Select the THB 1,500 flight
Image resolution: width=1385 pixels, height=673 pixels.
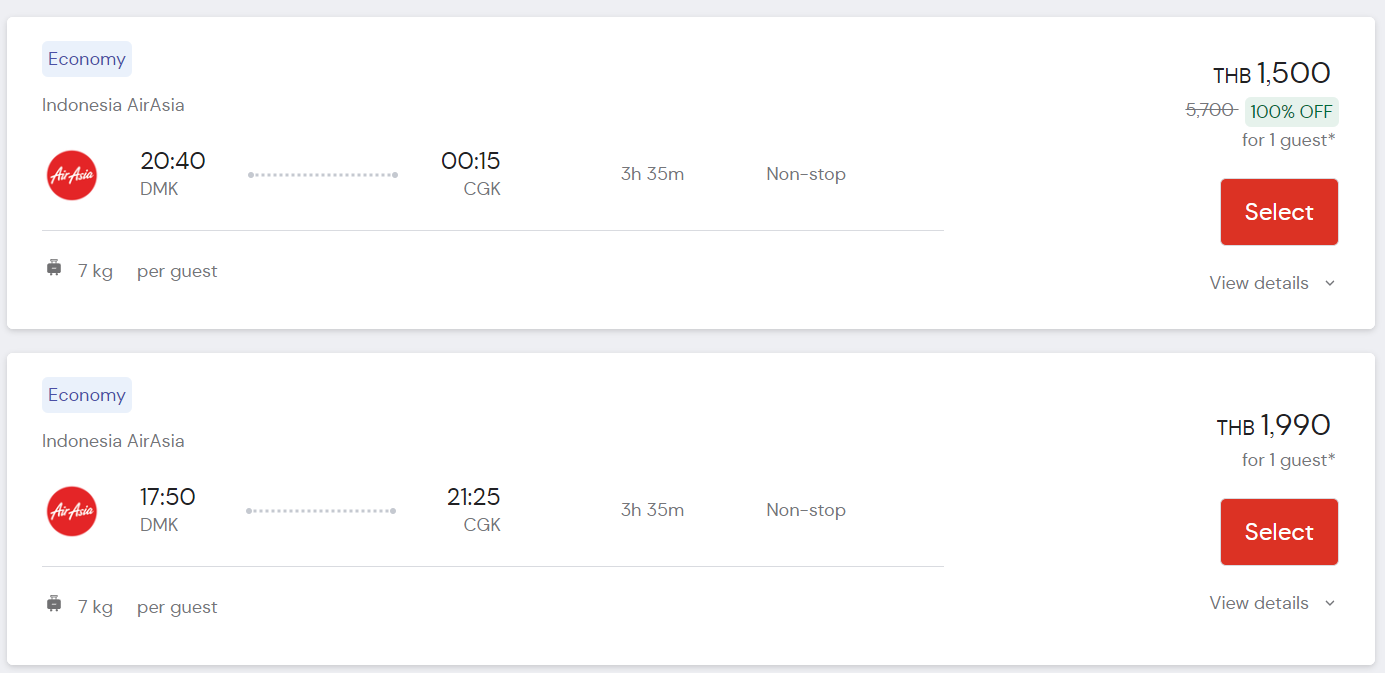pyautogui.click(x=1279, y=212)
